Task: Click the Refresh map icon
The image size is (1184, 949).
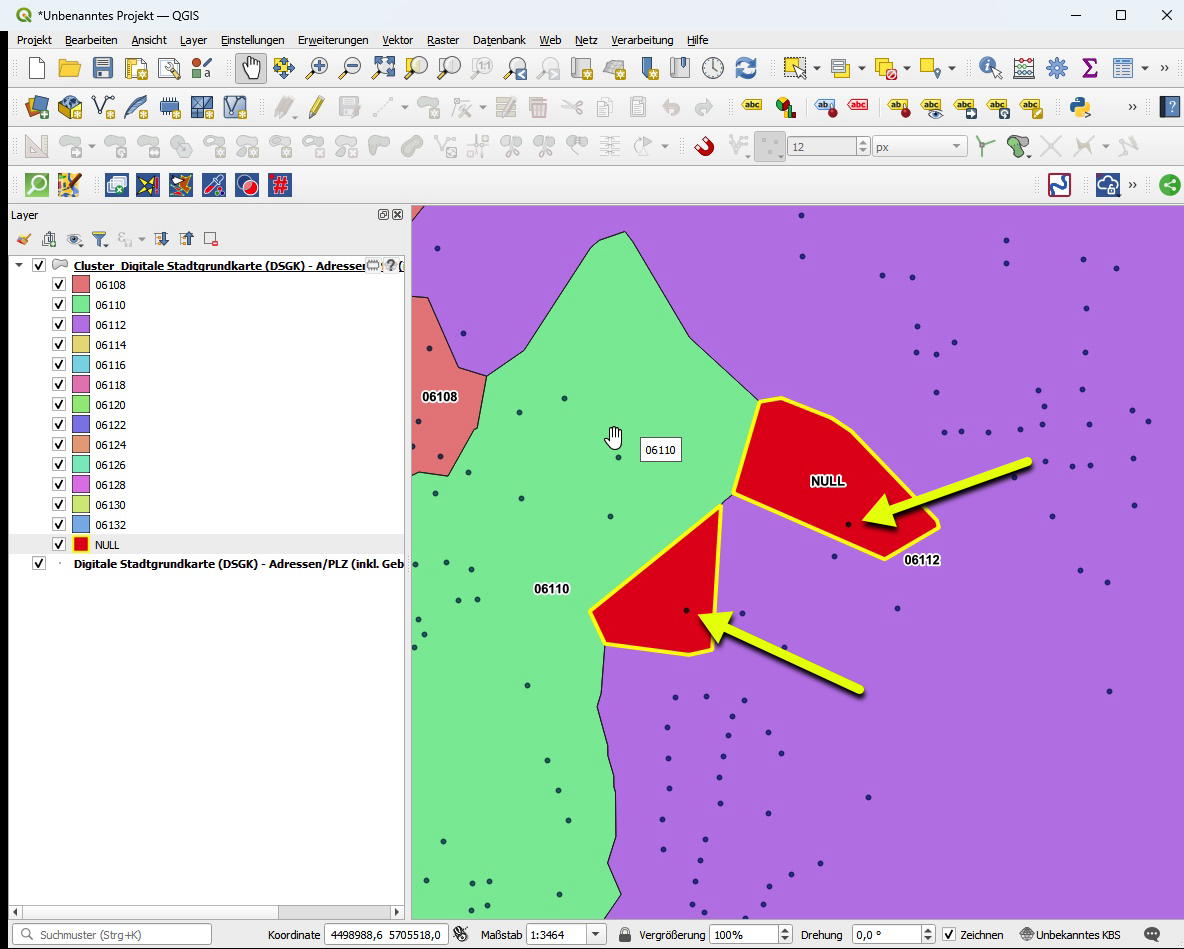Action: [745, 68]
